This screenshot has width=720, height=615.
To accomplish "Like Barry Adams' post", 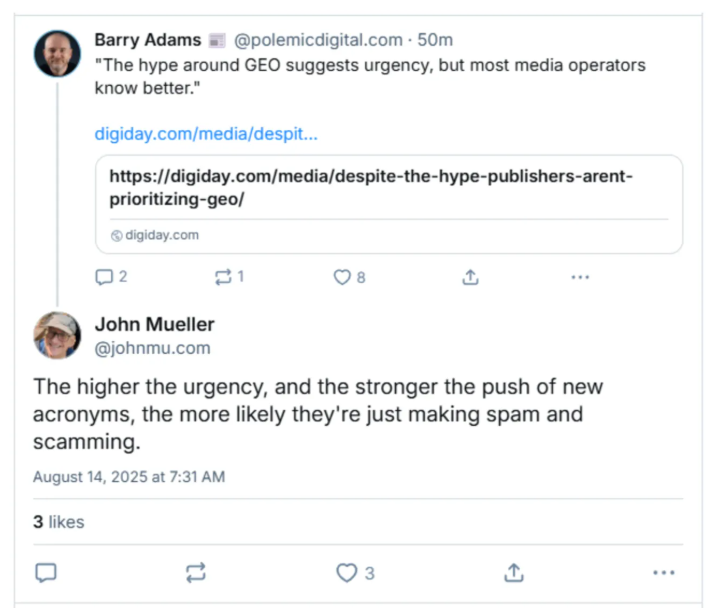I will pyautogui.click(x=342, y=278).
